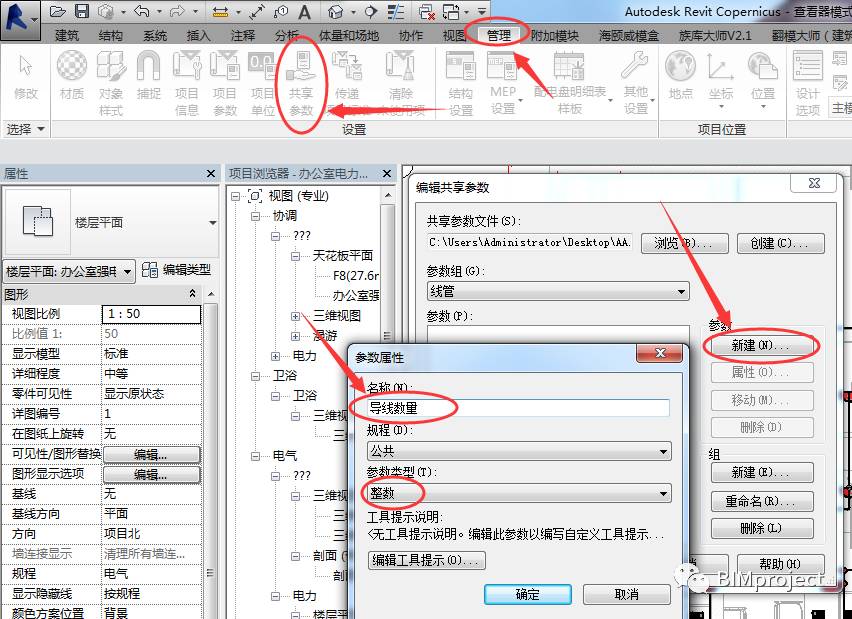Open the 协作 ribbon tab
Viewport: 852px width, 619px height.
point(411,35)
